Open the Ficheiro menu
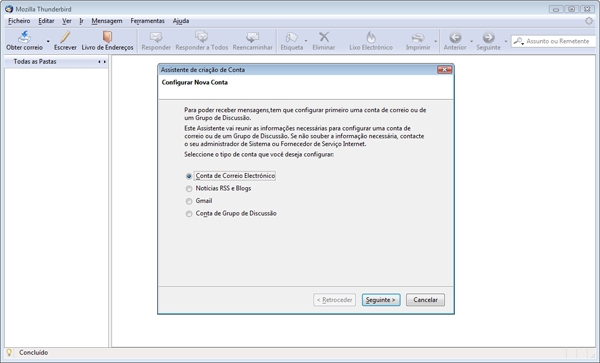 [x=19, y=21]
